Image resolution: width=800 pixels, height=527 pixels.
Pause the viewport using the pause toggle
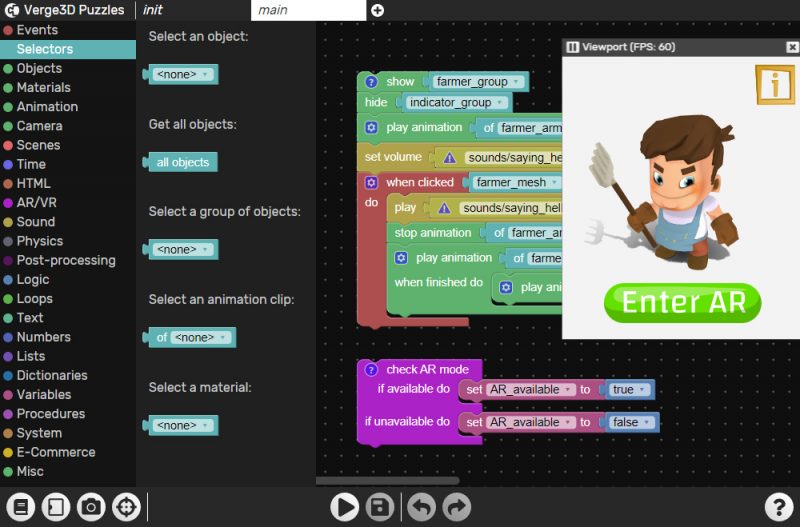click(x=572, y=47)
